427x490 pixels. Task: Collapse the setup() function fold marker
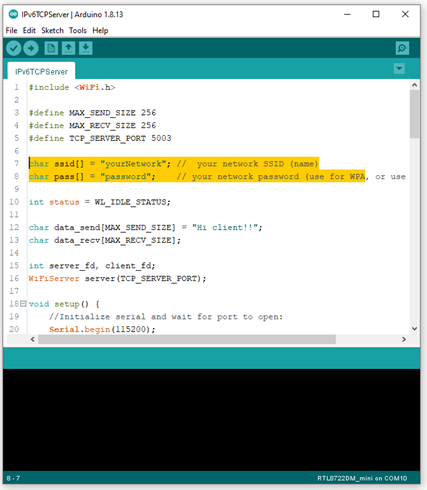[x=23, y=304]
